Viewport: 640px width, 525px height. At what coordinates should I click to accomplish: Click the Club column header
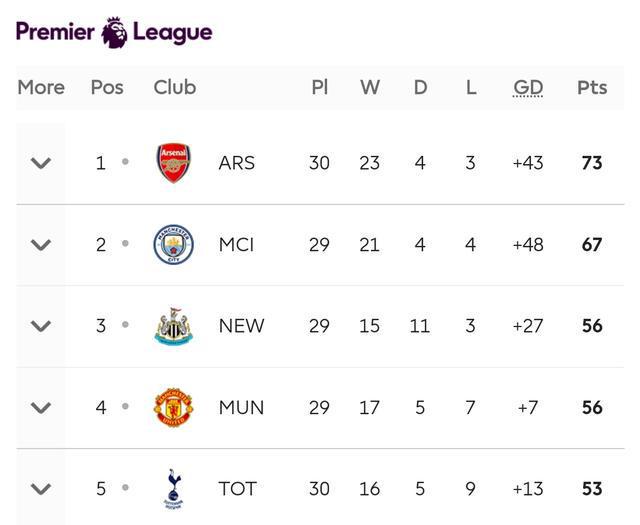175,88
